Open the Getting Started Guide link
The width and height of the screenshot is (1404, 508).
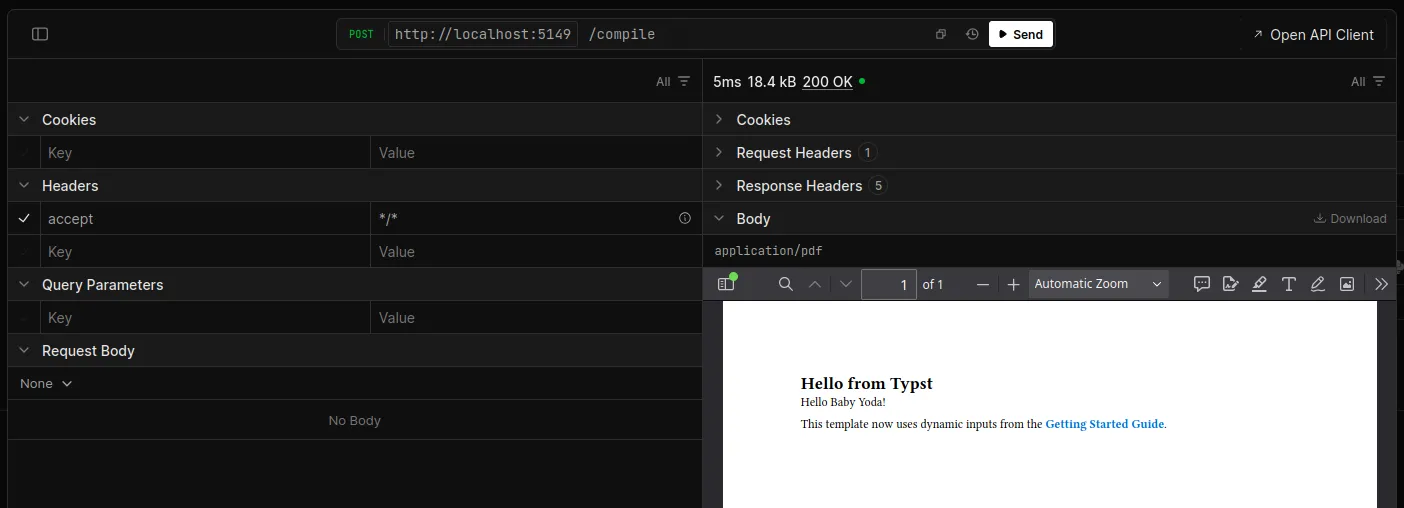point(1105,424)
